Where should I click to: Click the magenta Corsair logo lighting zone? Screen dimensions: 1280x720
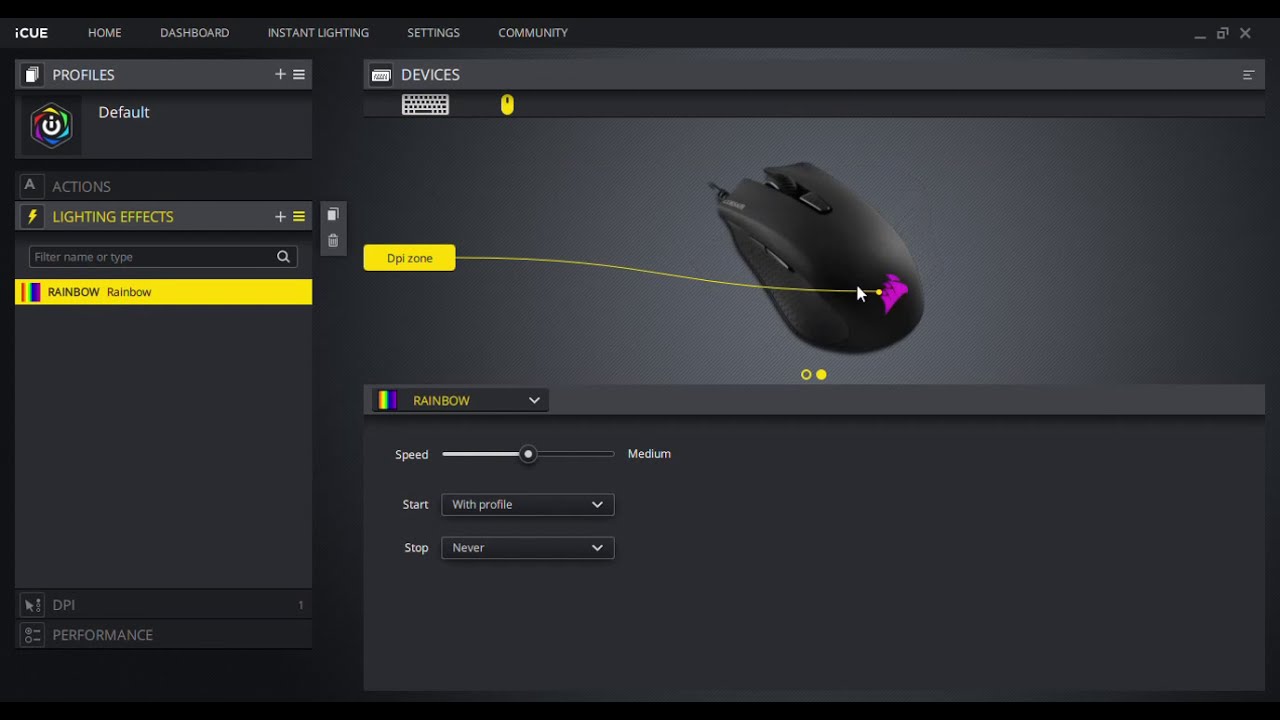pos(894,293)
